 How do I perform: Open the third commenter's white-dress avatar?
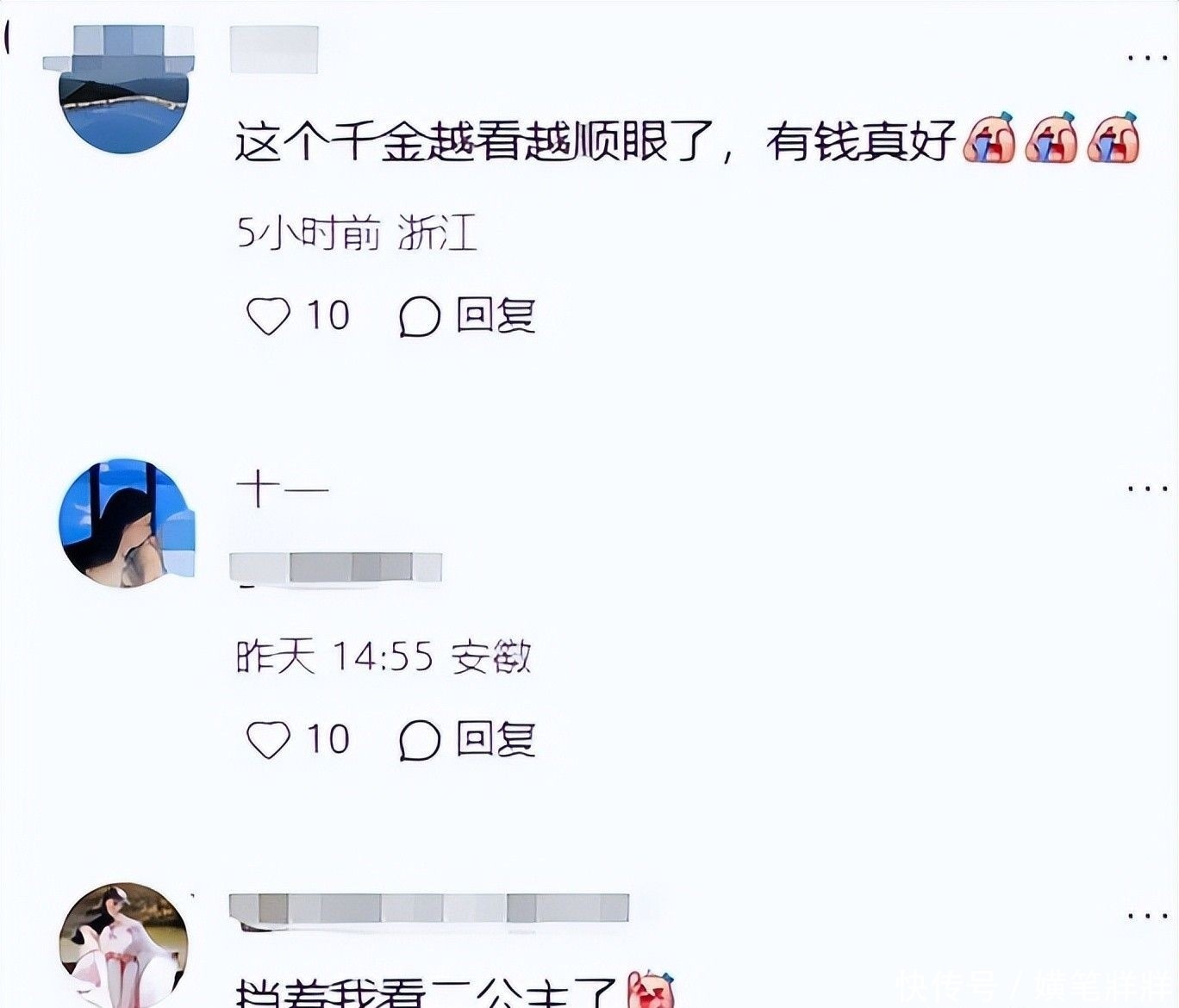click(x=125, y=945)
